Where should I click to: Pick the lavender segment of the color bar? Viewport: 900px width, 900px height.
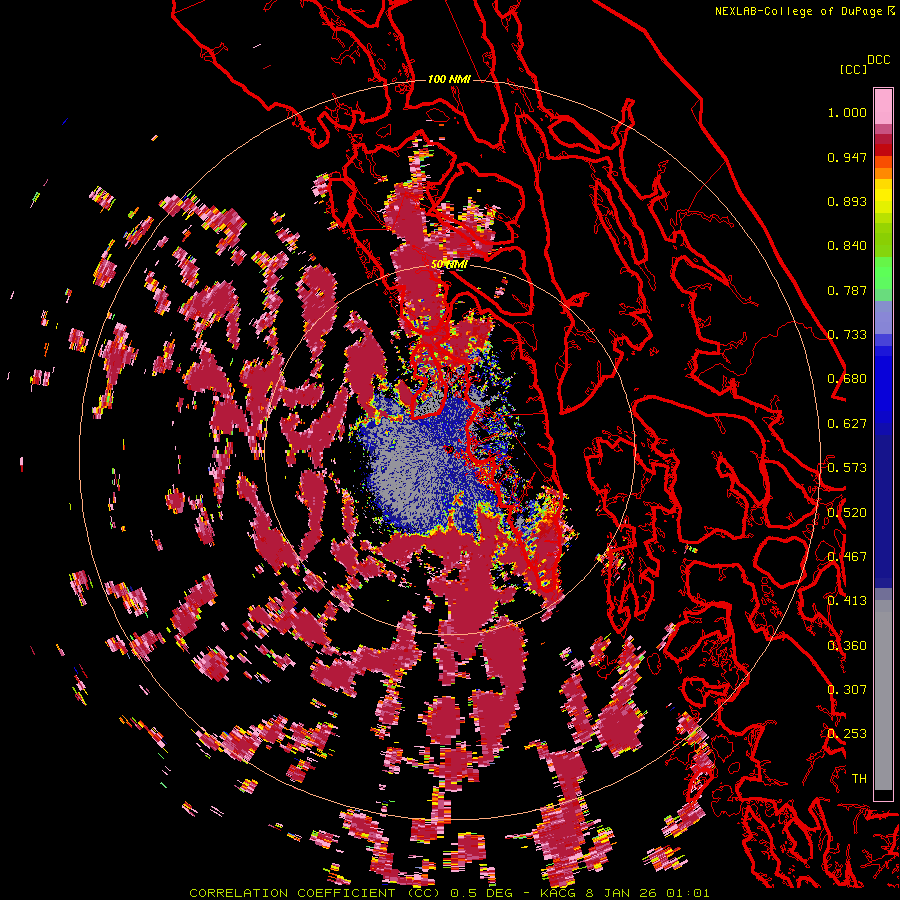tap(883, 317)
